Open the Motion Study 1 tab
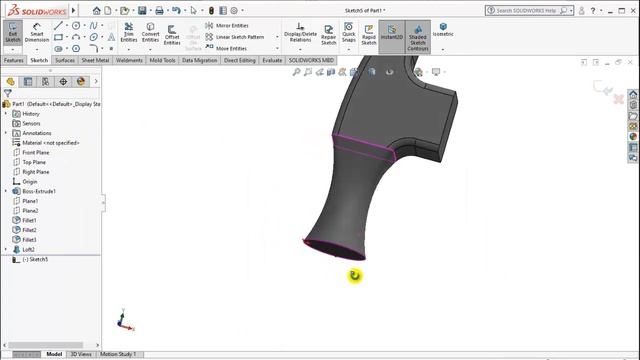640x360 pixels. pyautogui.click(x=118, y=354)
